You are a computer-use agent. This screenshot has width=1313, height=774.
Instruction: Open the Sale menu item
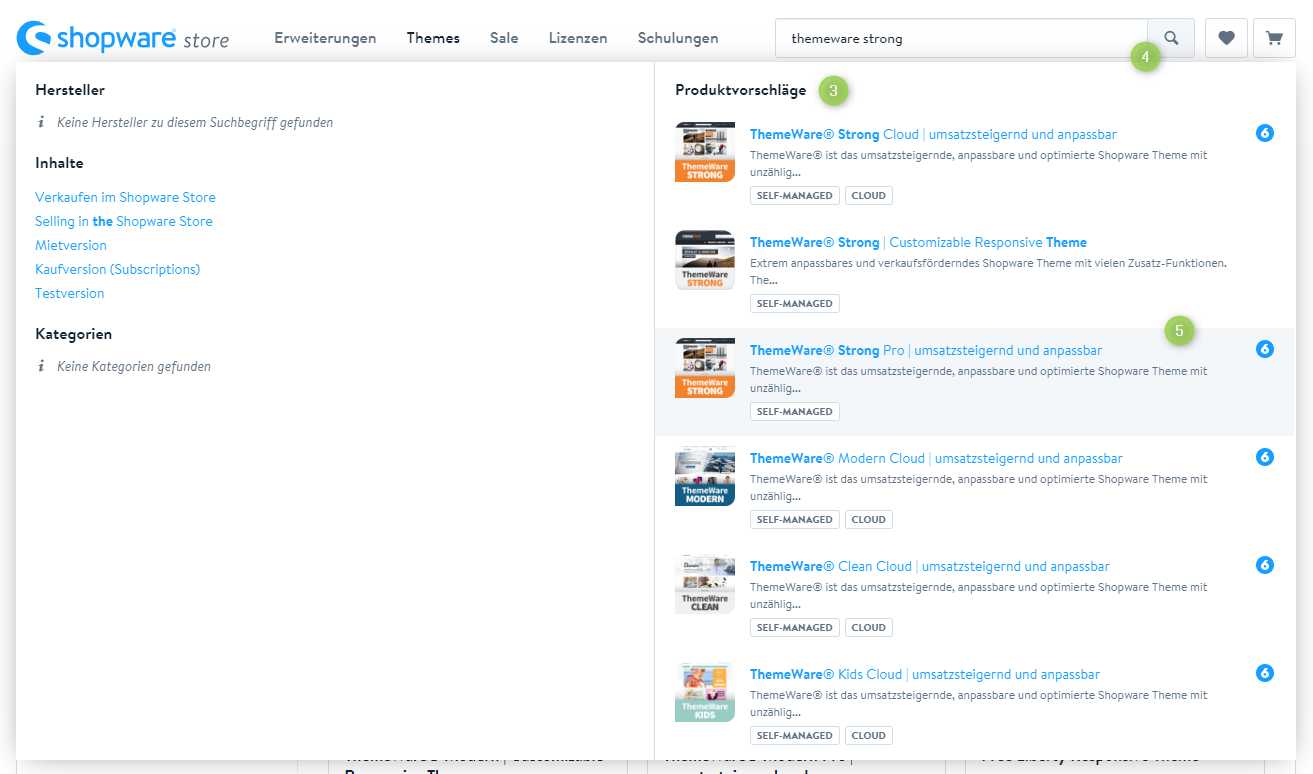[504, 38]
